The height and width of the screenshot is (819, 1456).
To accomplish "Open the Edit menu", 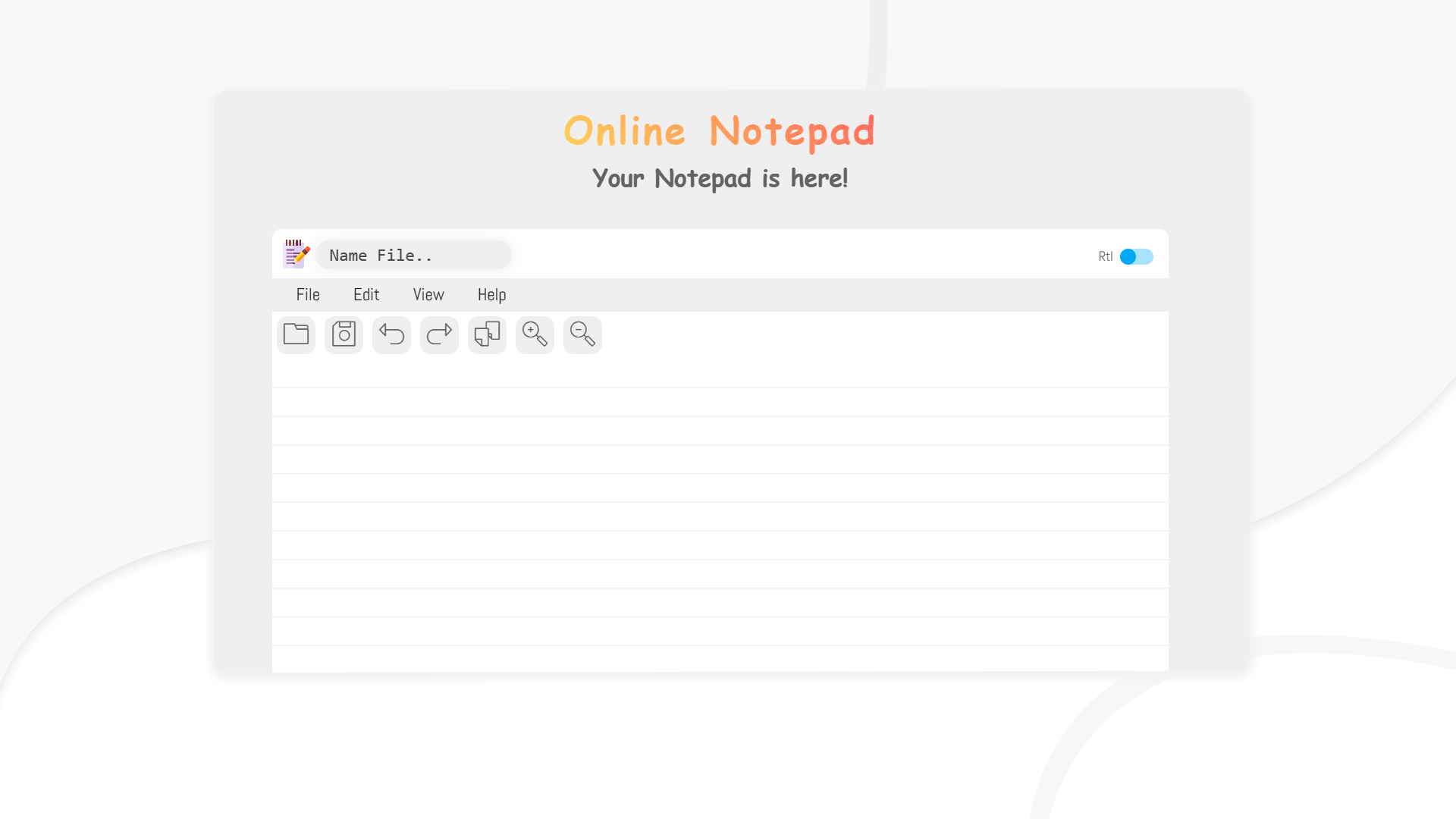I will tap(366, 294).
